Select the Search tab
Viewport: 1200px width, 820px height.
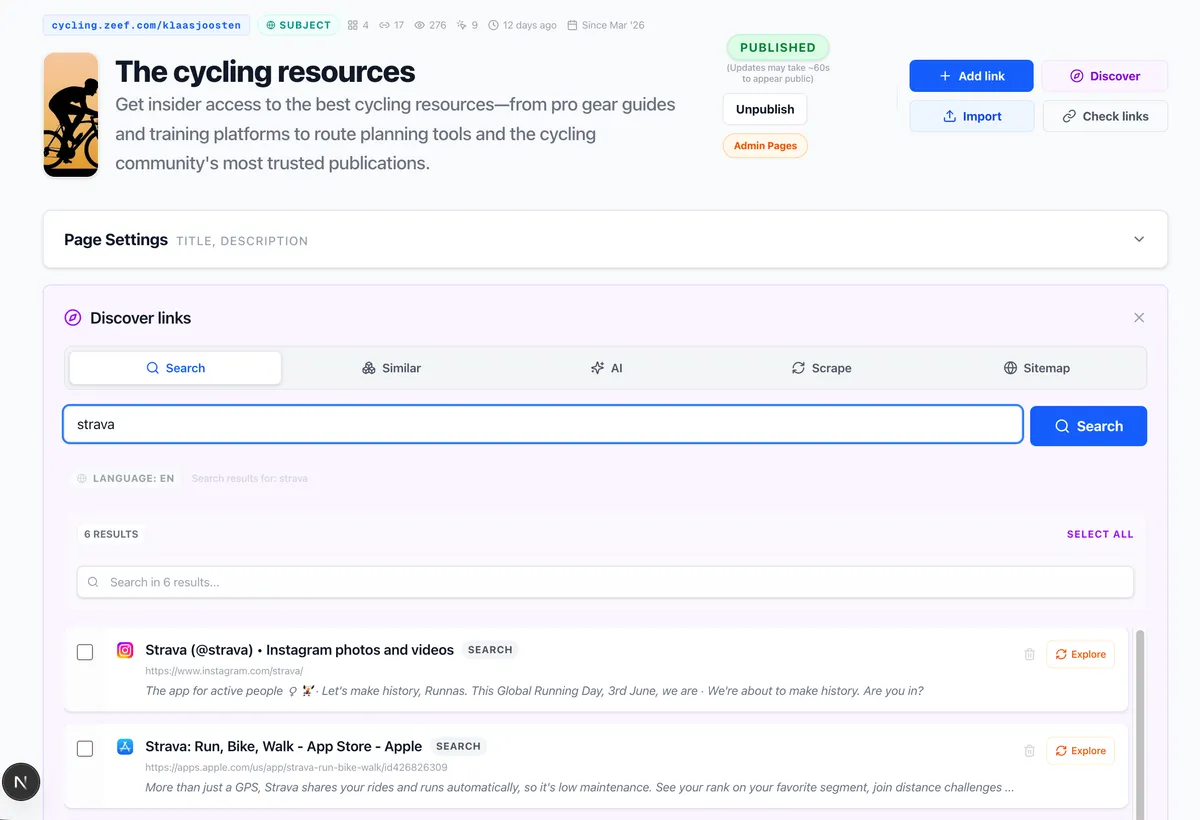[175, 368]
